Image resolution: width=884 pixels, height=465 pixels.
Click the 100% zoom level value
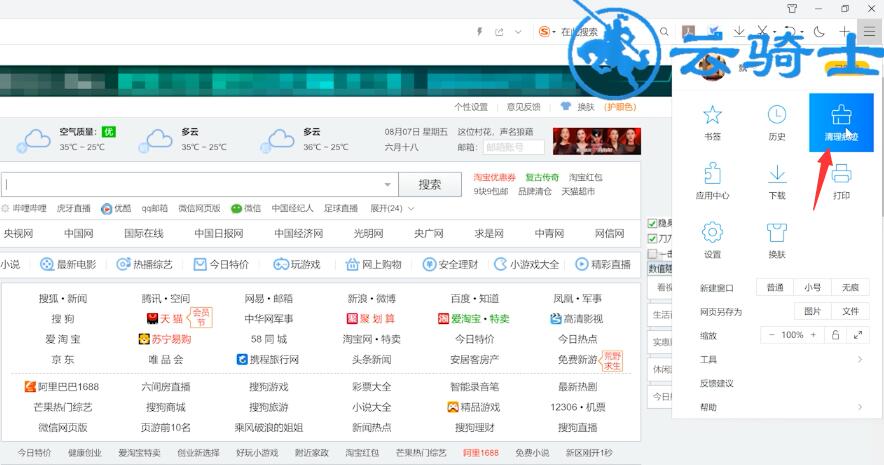pos(792,335)
